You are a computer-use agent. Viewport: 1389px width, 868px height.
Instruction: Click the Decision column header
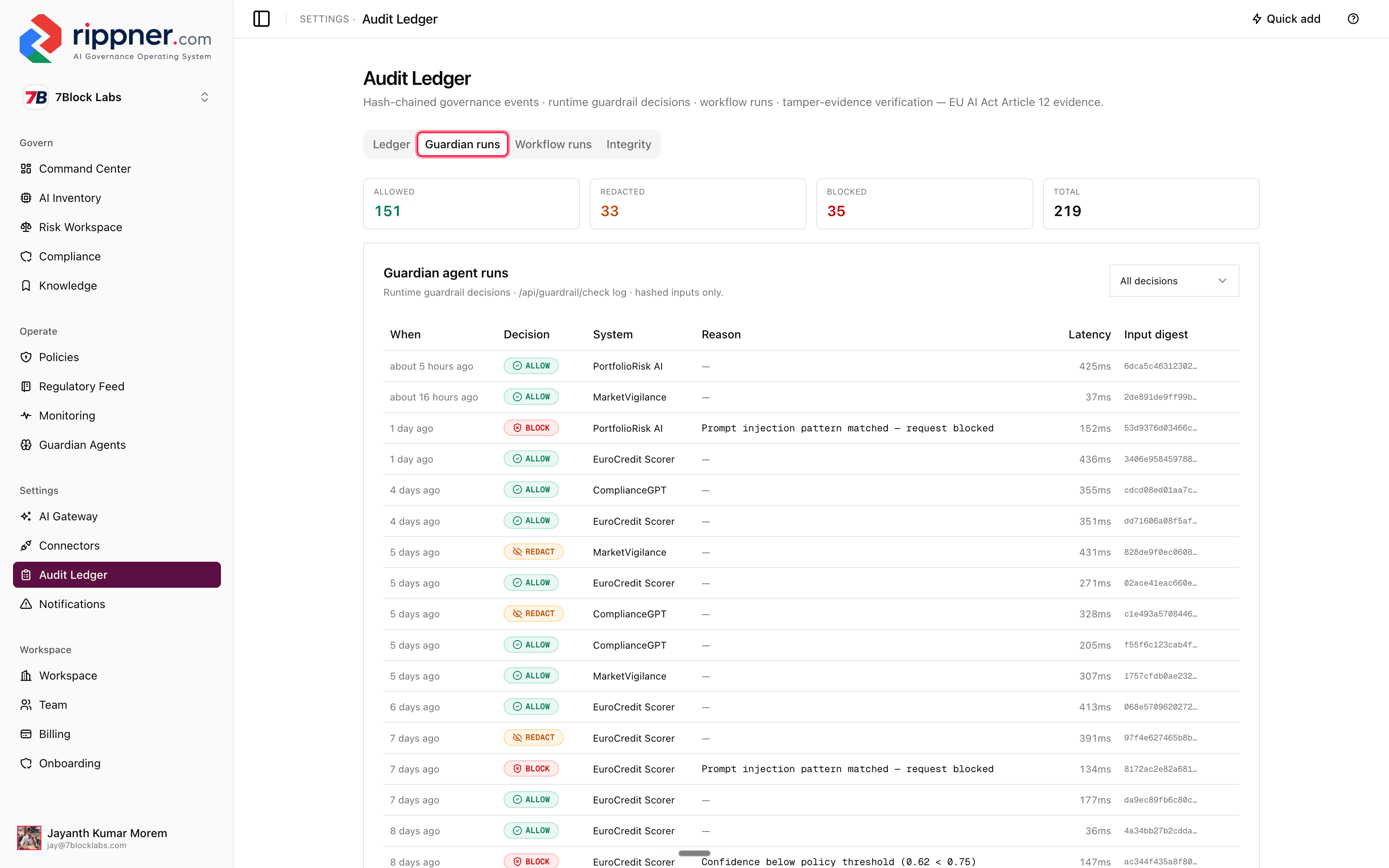526,335
